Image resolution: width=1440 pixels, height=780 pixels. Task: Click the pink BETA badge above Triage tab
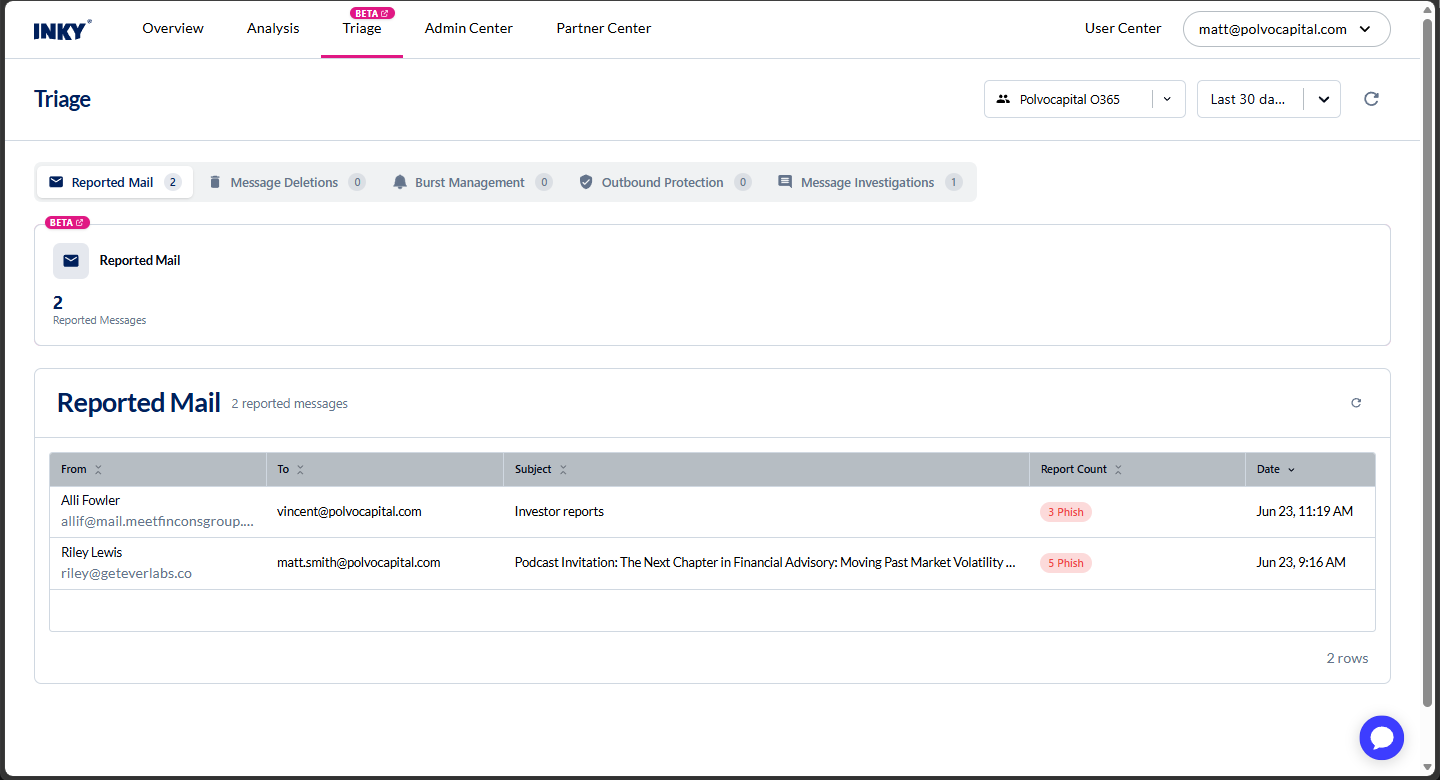372,14
